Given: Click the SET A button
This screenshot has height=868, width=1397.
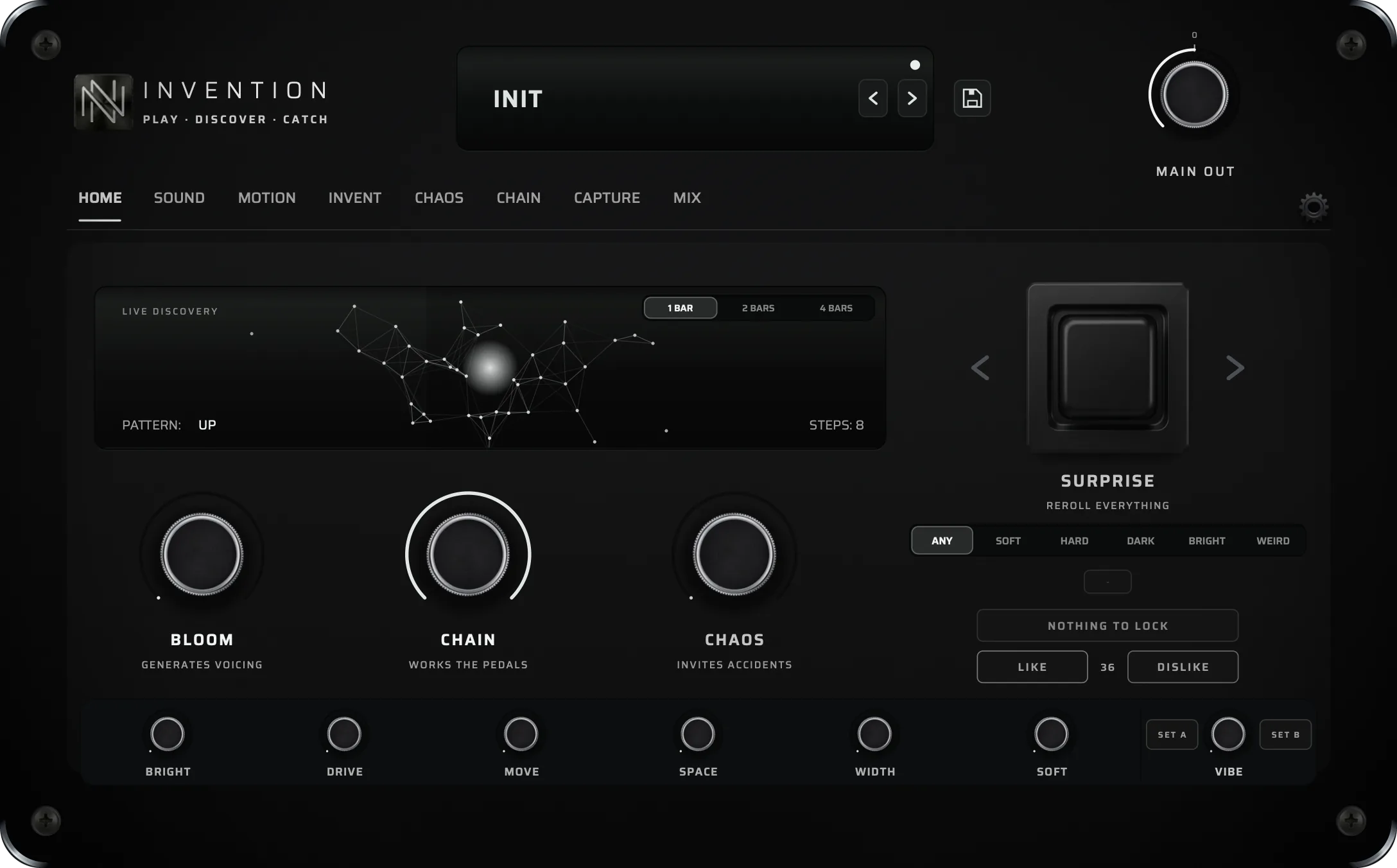Looking at the screenshot, I should click(x=1172, y=734).
